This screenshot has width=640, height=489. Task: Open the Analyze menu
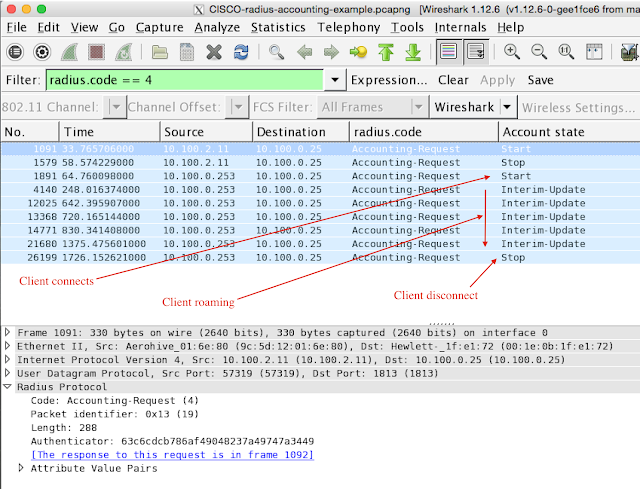(x=217, y=27)
